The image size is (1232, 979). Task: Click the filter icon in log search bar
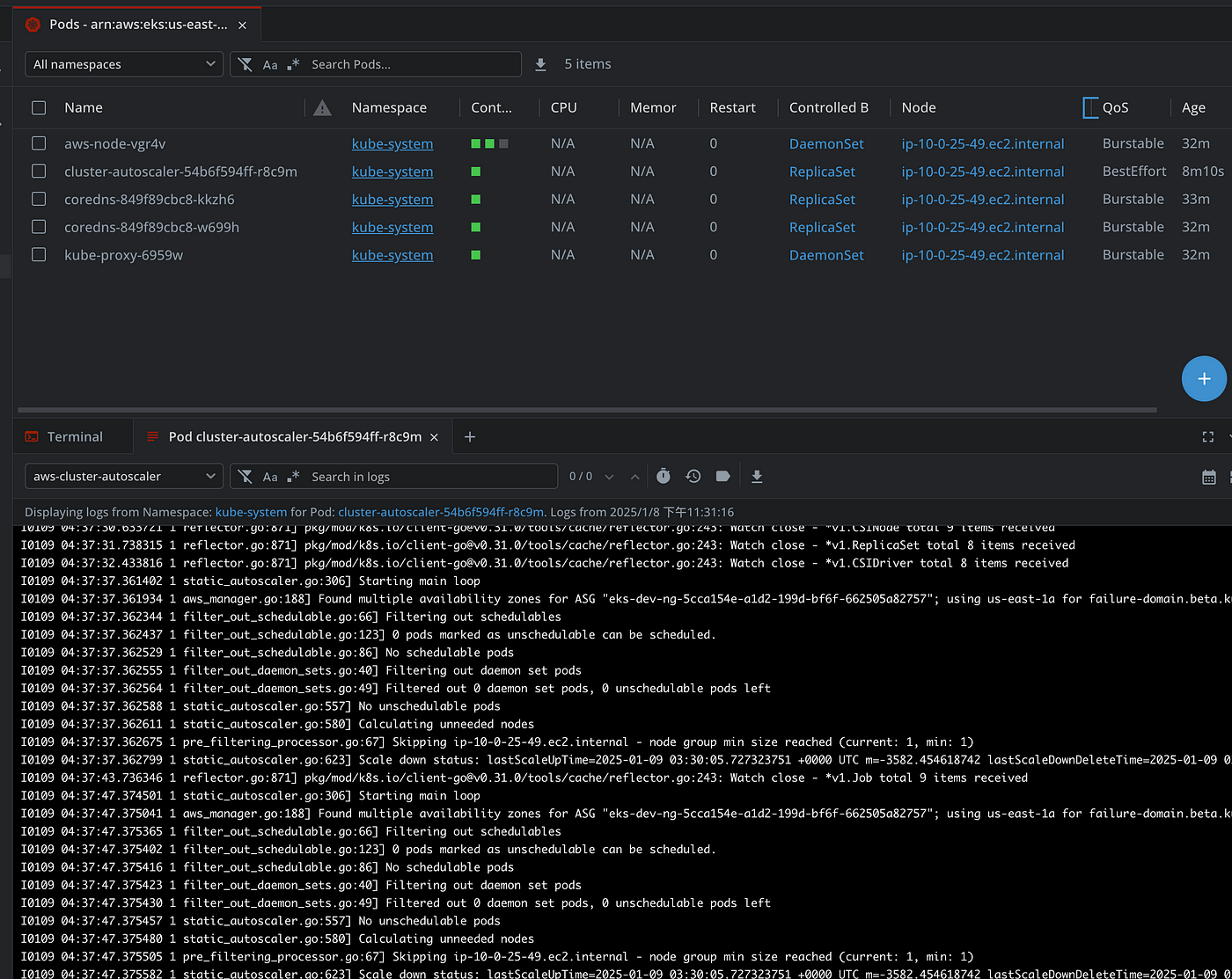pos(246,477)
